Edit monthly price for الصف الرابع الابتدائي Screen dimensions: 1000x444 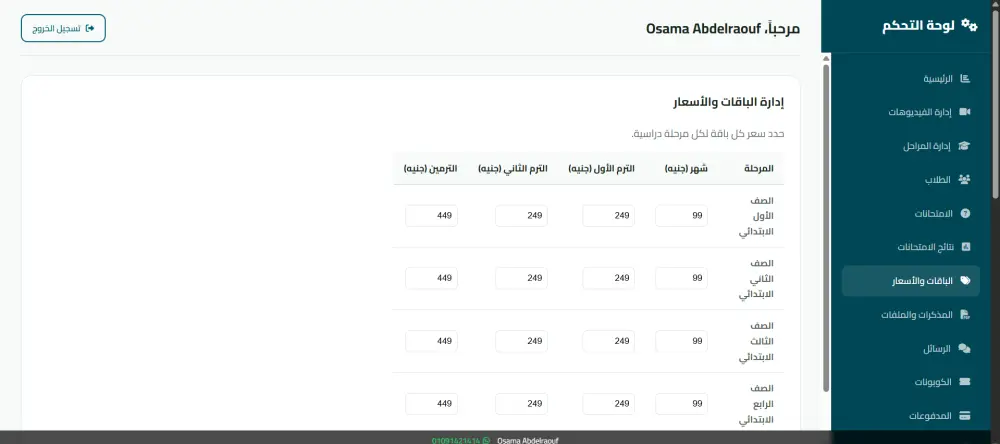click(x=681, y=404)
